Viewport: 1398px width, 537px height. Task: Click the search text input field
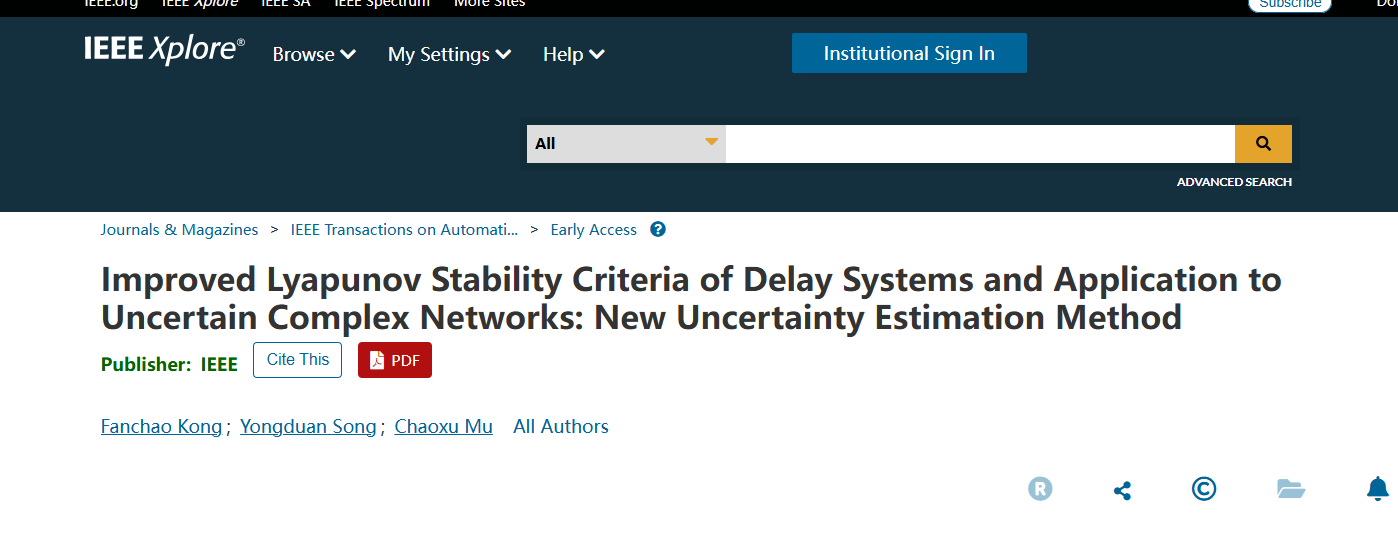click(980, 144)
